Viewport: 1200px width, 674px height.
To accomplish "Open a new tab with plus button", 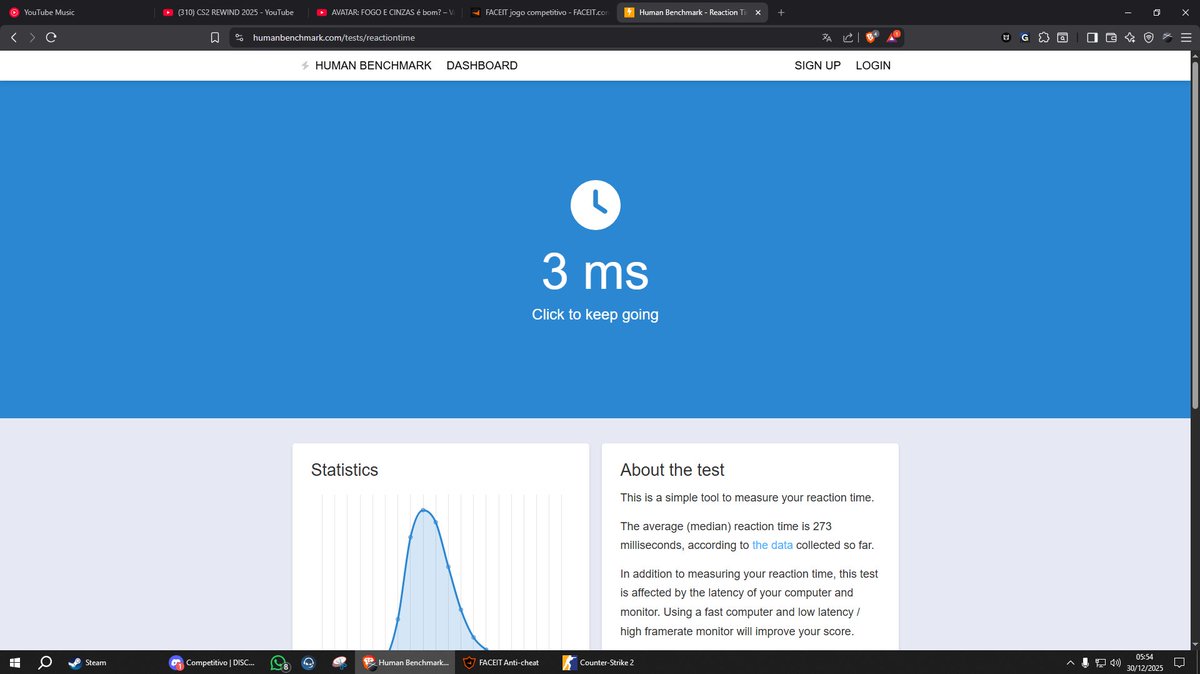I will 781,12.
